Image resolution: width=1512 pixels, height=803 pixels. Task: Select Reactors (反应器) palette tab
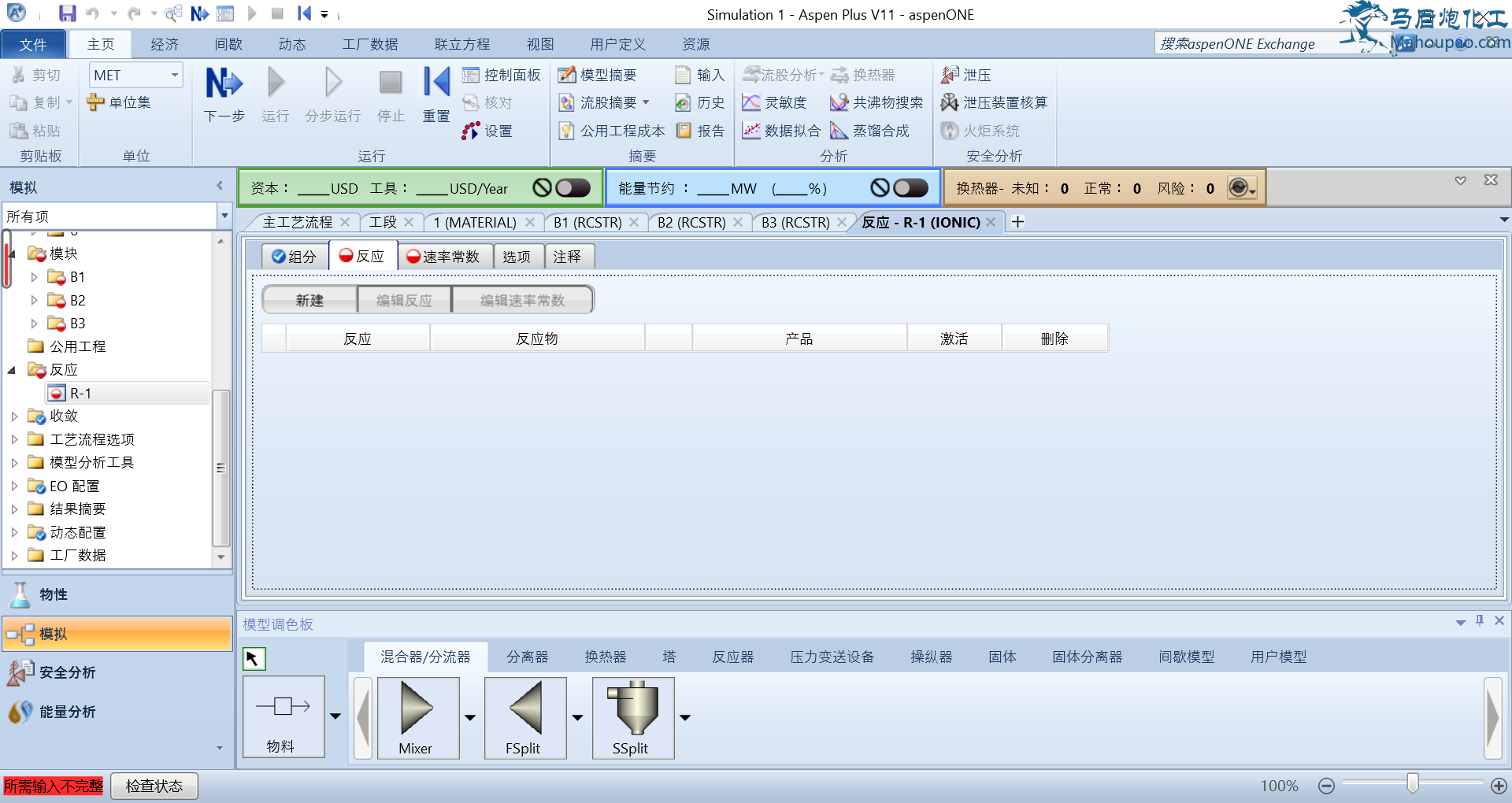click(x=732, y=657)
